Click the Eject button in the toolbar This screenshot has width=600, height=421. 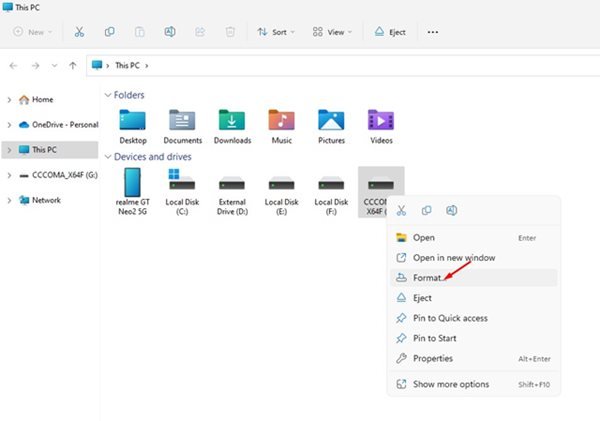[x=389, y=32]
